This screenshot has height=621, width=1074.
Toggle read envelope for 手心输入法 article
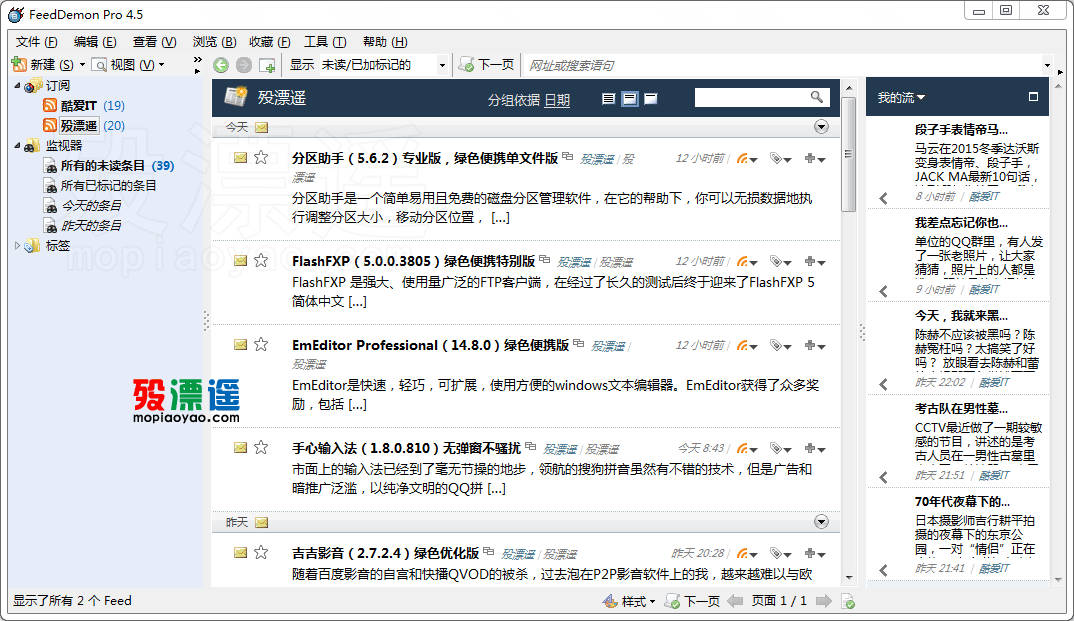click(240, 447)
